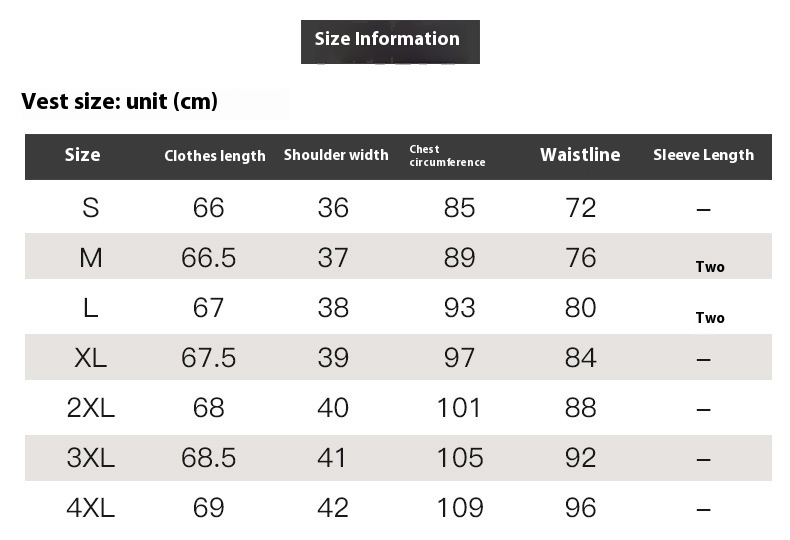Click the 66.5 clothes length value
The image size is (790, 540).
pos(209,258)
